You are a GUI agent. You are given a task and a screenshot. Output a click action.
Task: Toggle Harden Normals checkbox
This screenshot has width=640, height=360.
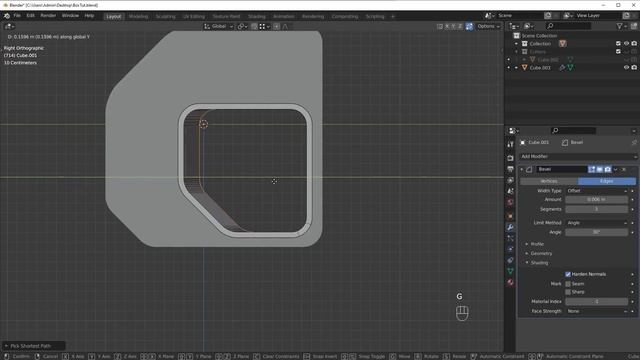click(x=568, y=274)
